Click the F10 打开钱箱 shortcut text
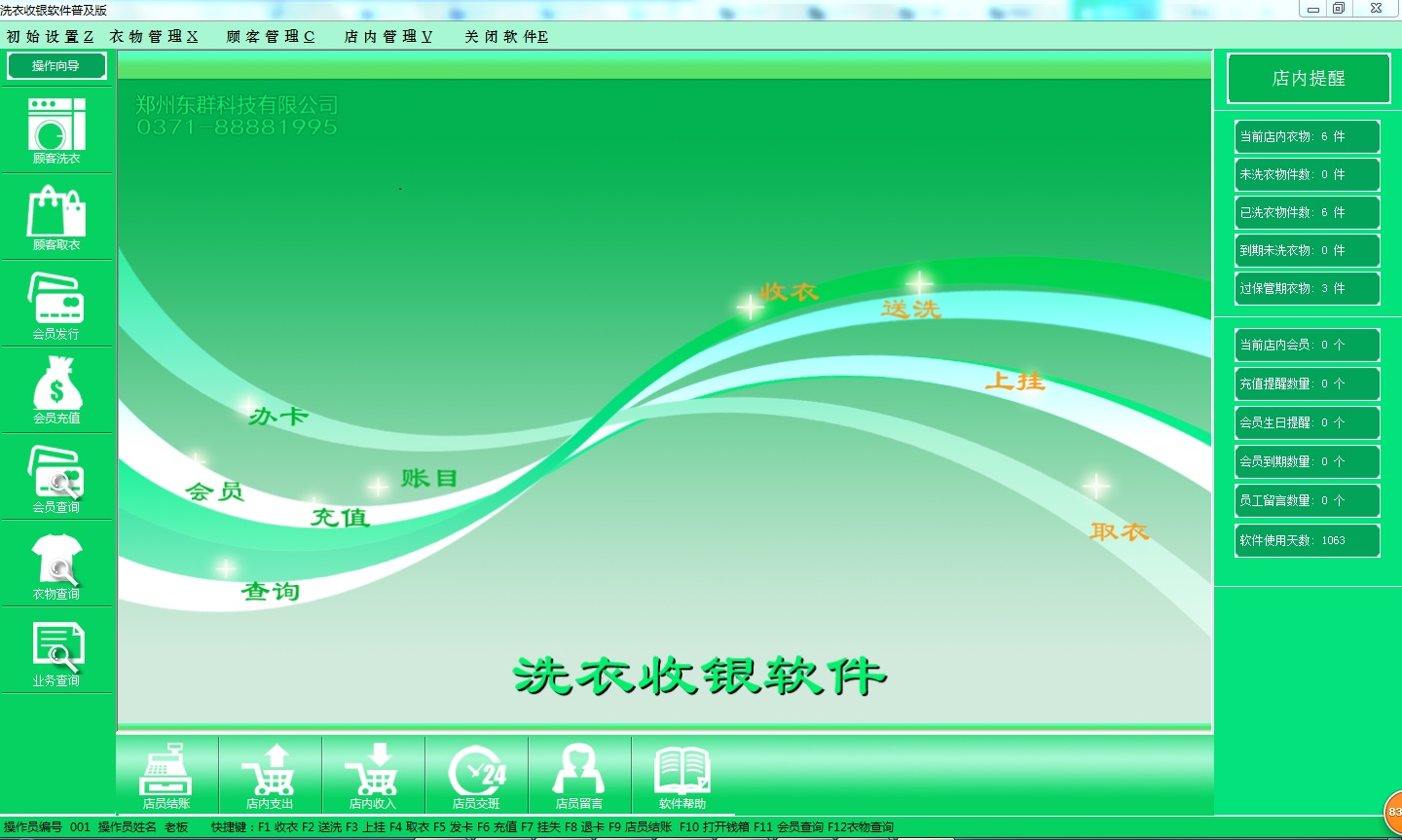Viewport: 1402px width, 840px height. tap(715, 827)
